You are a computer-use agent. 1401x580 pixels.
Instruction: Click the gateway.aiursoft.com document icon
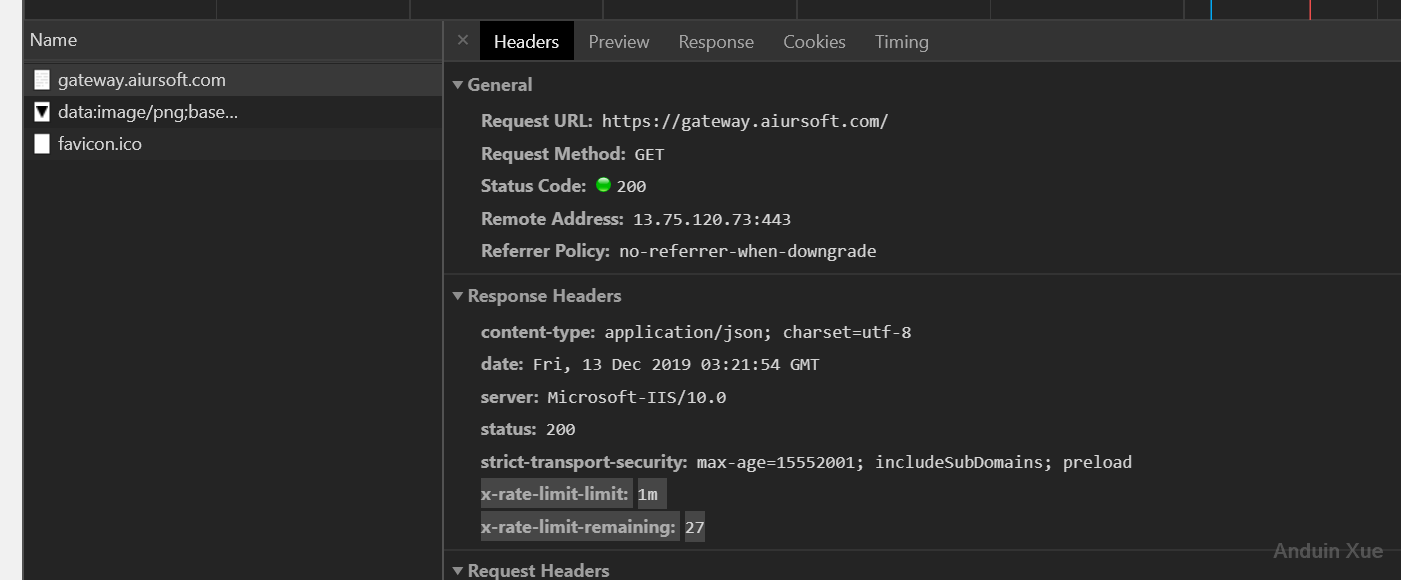(42, 80)
